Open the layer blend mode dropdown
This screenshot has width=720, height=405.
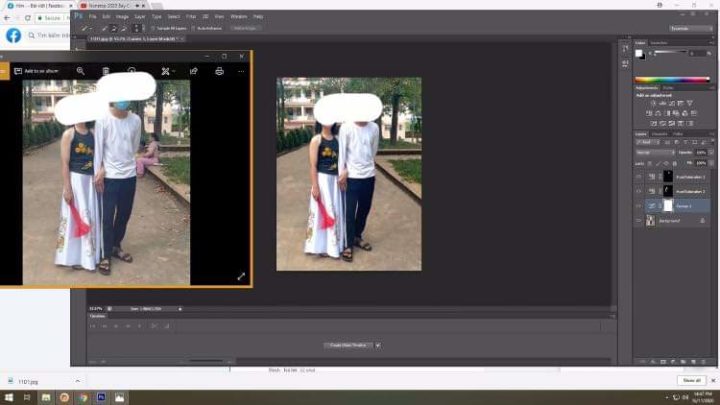click(655, 152)
